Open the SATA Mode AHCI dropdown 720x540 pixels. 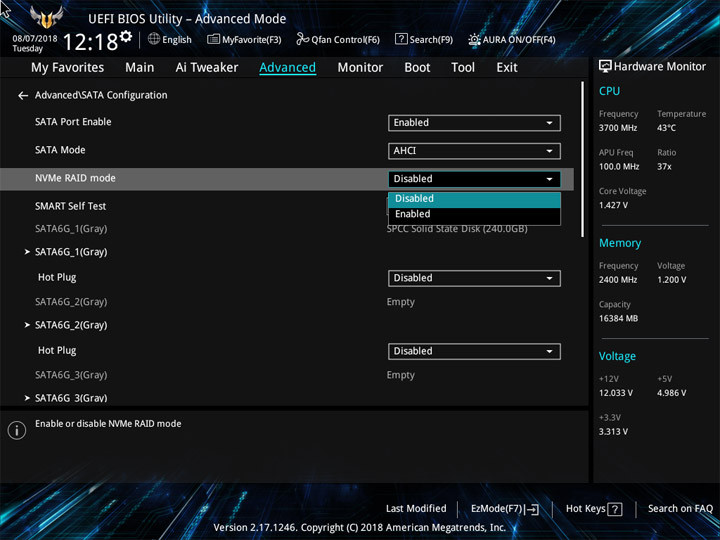point(474,151)
